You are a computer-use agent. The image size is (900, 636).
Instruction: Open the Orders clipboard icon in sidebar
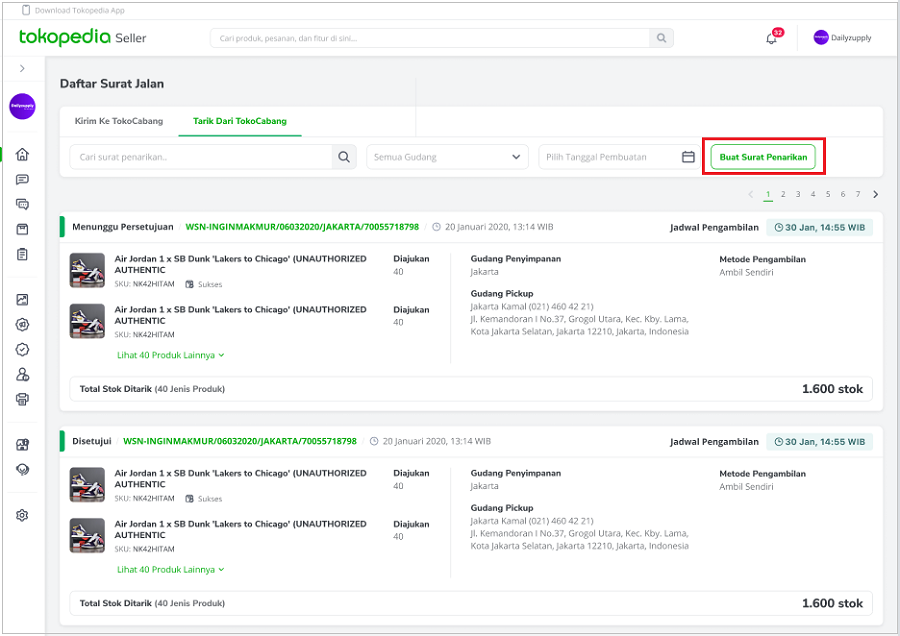click(x=22, y=254)
